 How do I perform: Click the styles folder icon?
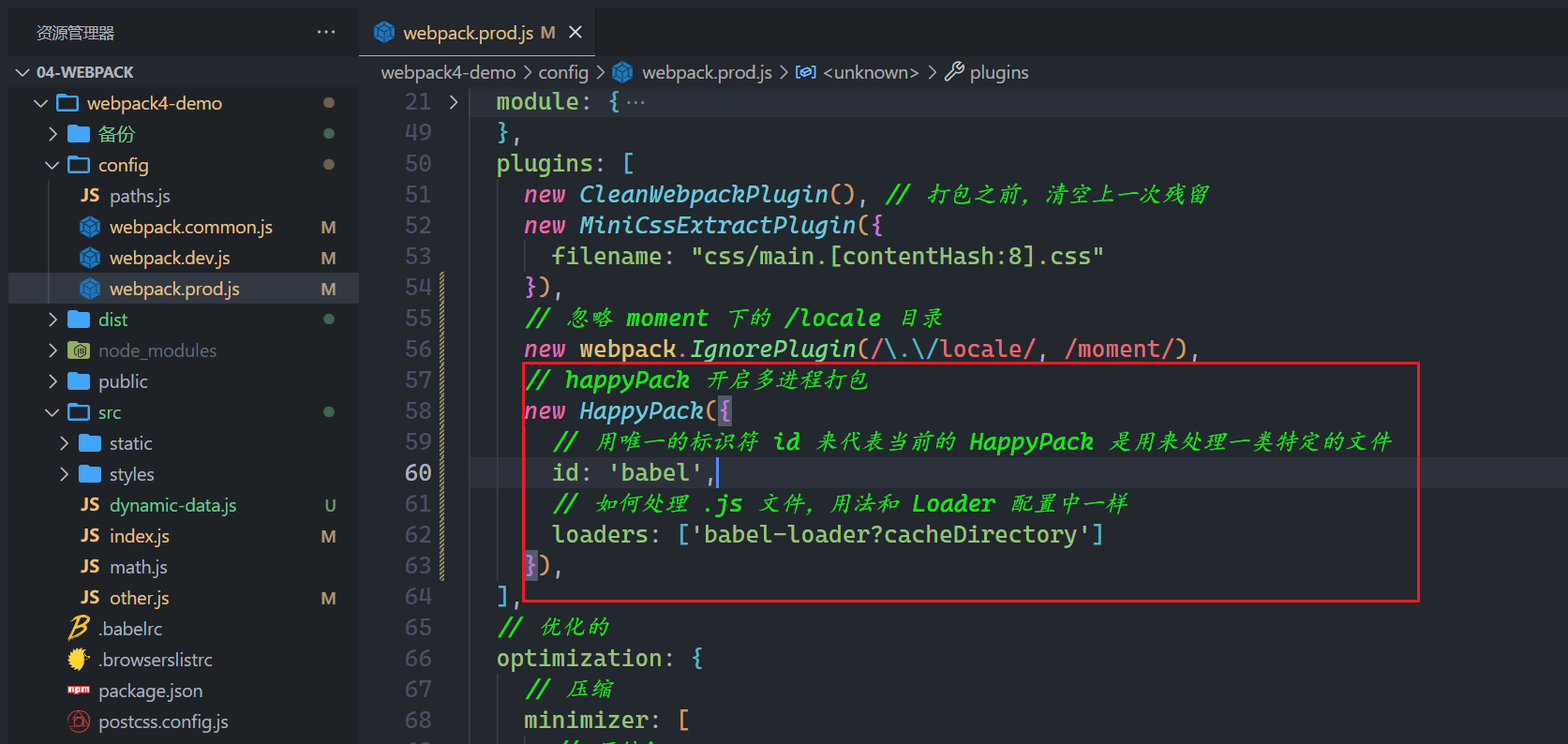click(x=90, y=474)
